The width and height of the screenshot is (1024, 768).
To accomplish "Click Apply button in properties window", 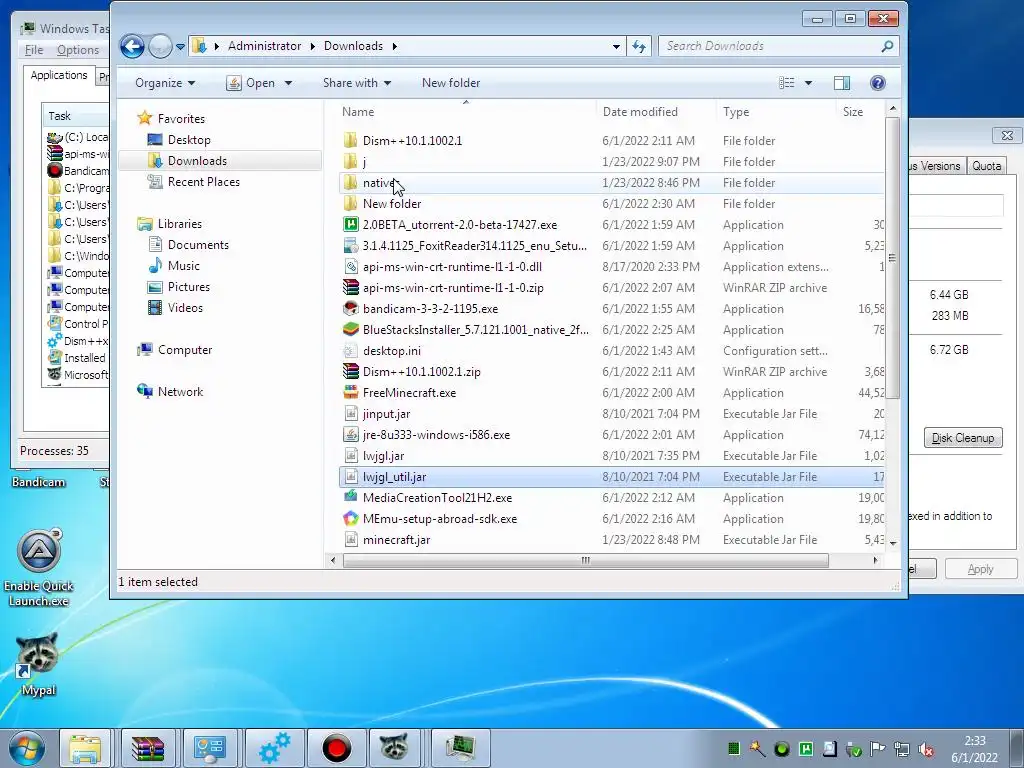I will coord(980,569).
